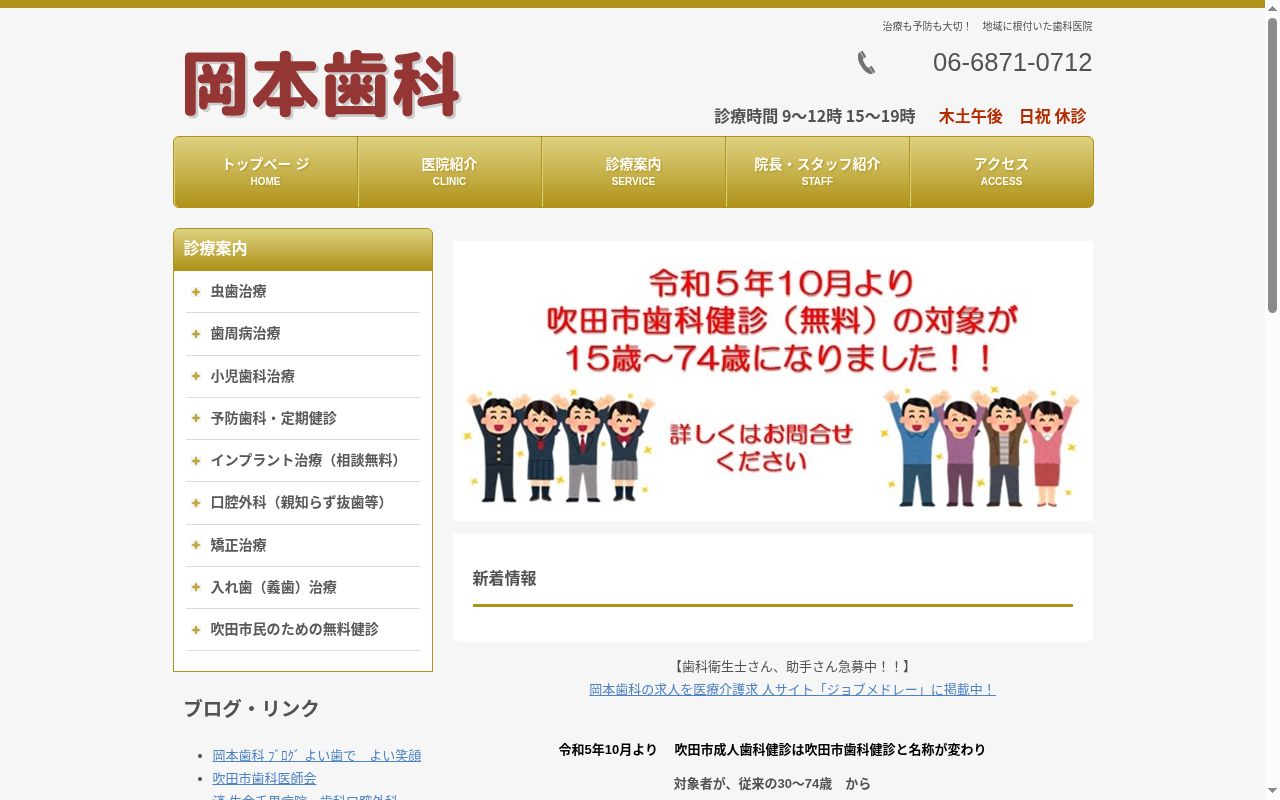Open the 歯周病治療 sidebar link

245,334
